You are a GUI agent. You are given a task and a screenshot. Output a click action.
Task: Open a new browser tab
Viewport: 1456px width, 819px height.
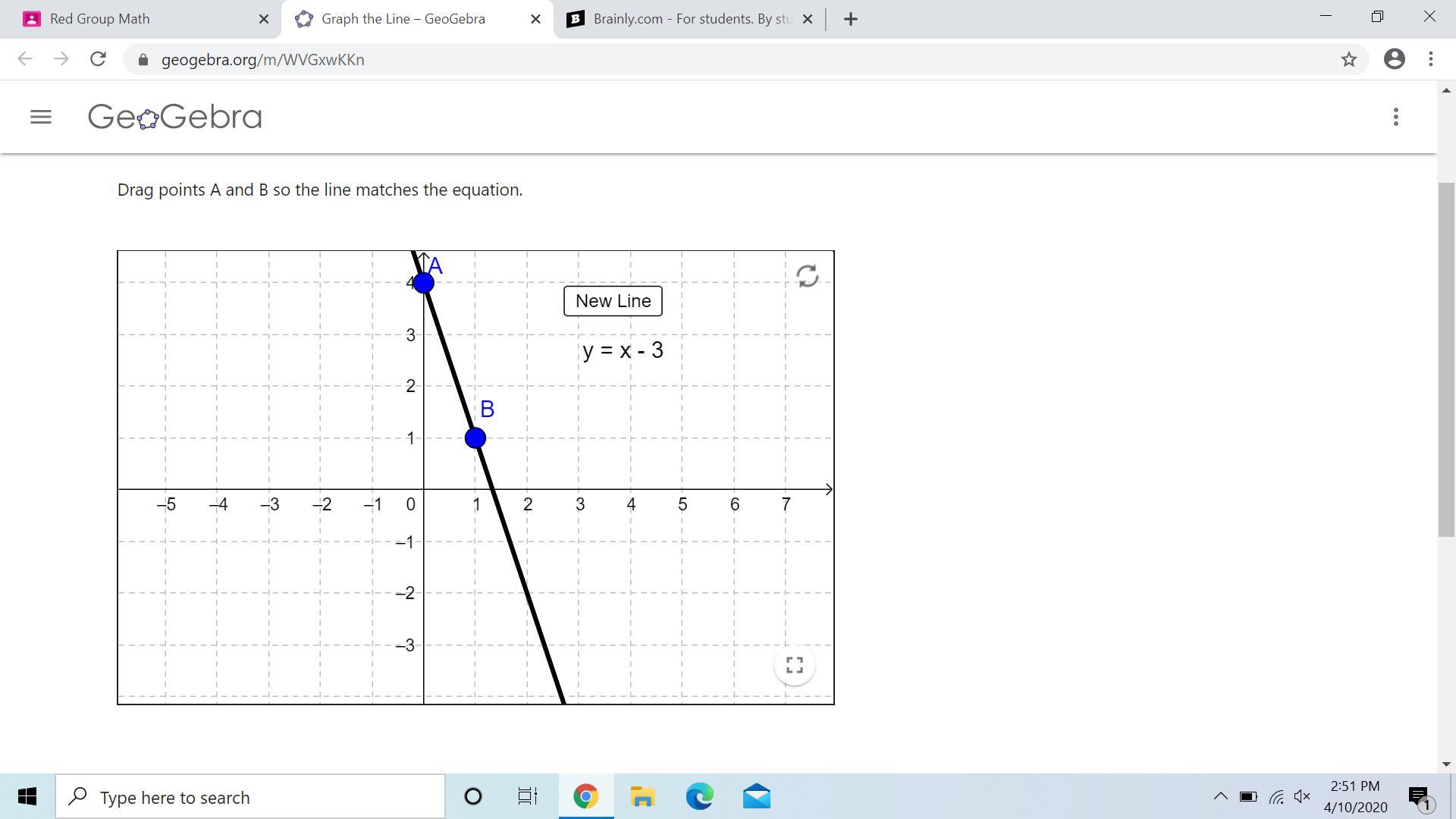[x=850, y=19]
